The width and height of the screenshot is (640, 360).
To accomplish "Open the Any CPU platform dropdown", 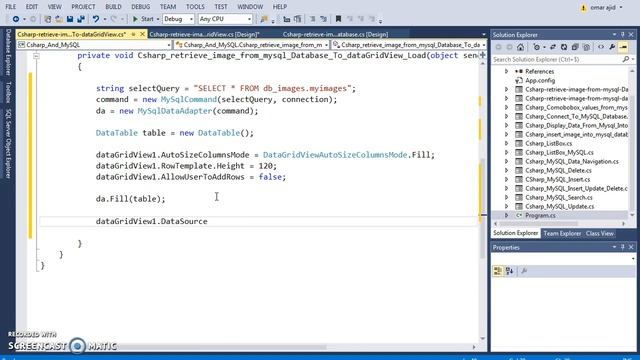I will point(225,19).
